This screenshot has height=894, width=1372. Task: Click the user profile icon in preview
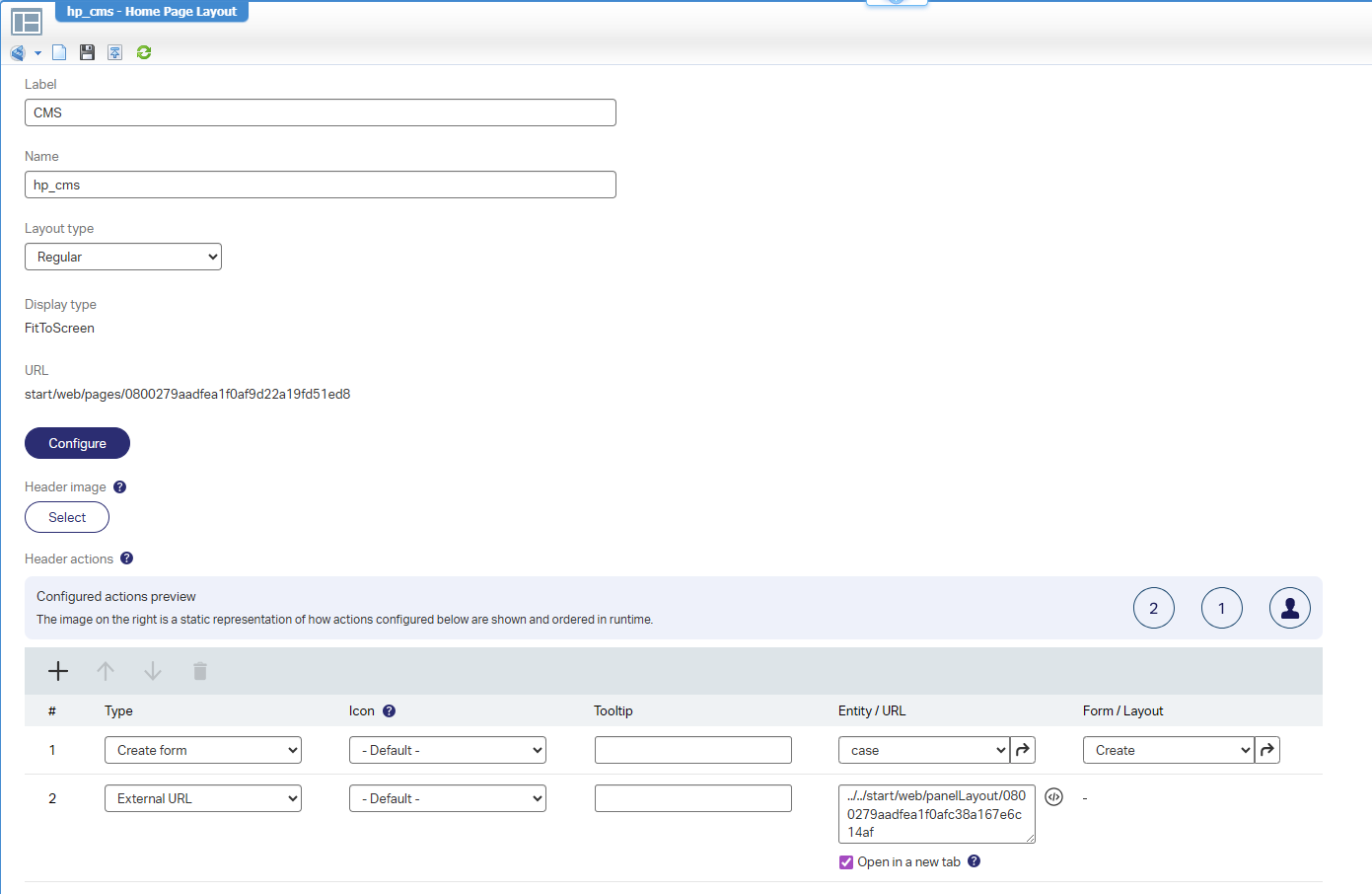[1289, 608]
